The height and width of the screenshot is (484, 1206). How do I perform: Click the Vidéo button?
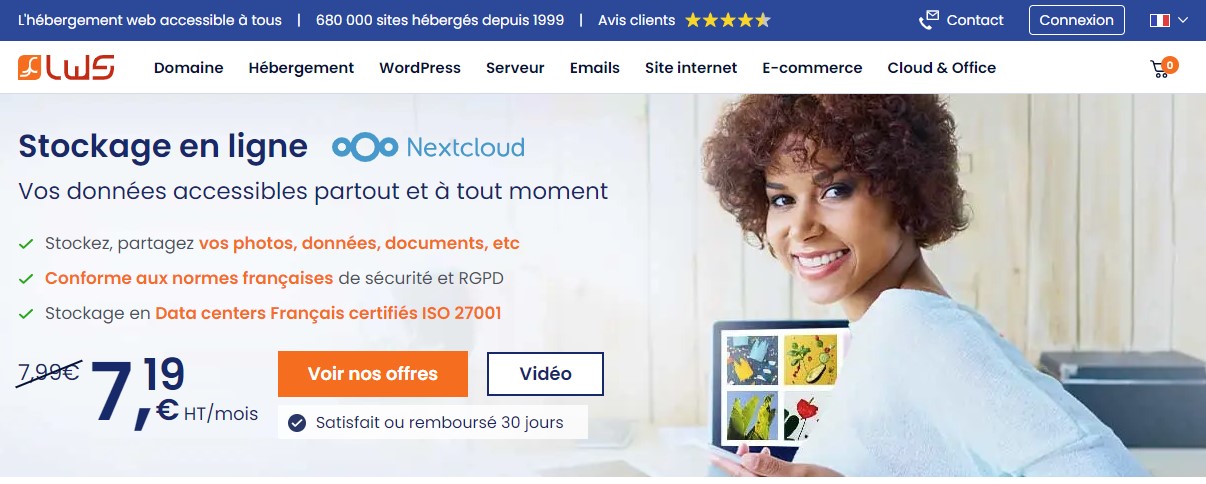tap(546, 374)
